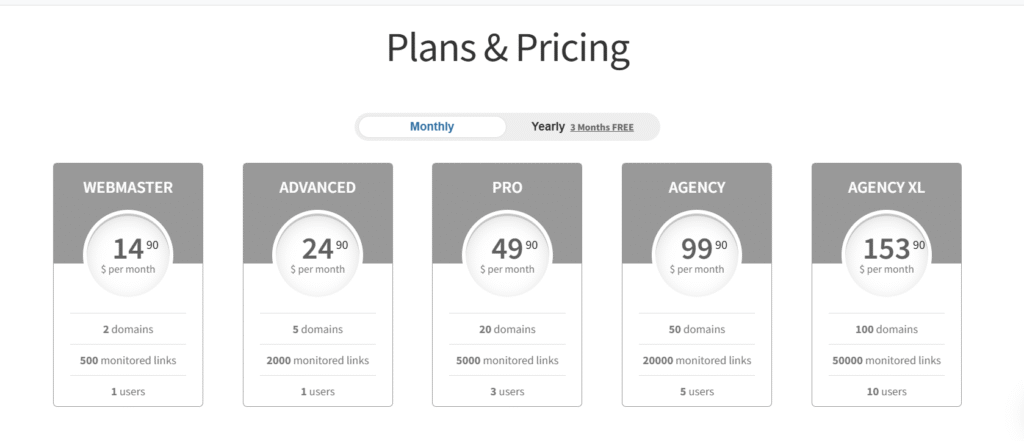
Task: Select the Webmaster plan header
Action: tap(128, 187)
